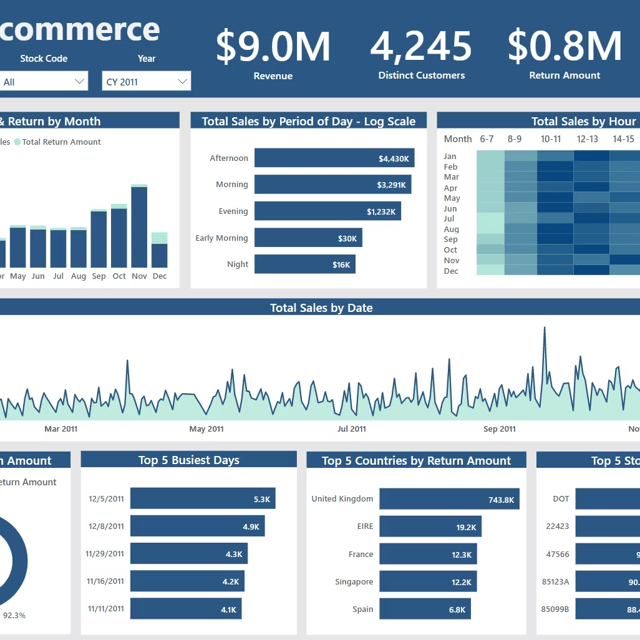Screen dimensions: 640x640
Task: Select the Sep bar in monthly chart
Action: point(99,238)
